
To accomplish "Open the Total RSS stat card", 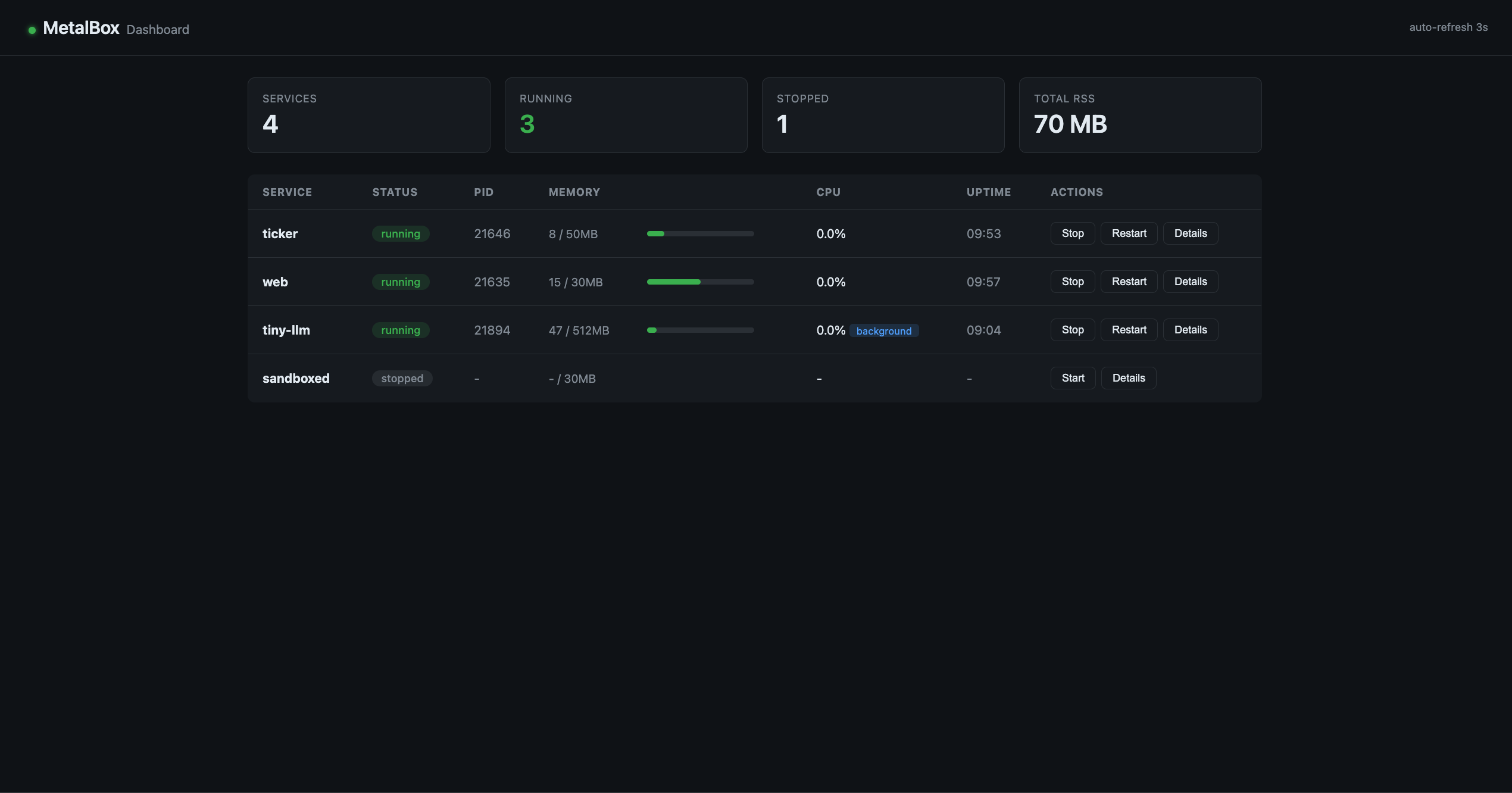I will pos(1141,115).
